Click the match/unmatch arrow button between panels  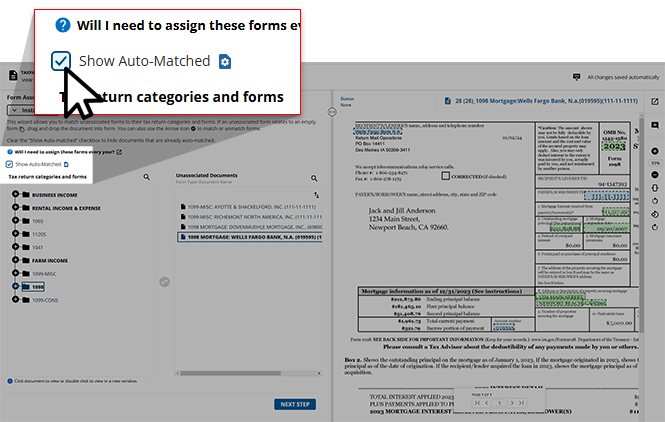pyautogui.click(x=165, y=282)
